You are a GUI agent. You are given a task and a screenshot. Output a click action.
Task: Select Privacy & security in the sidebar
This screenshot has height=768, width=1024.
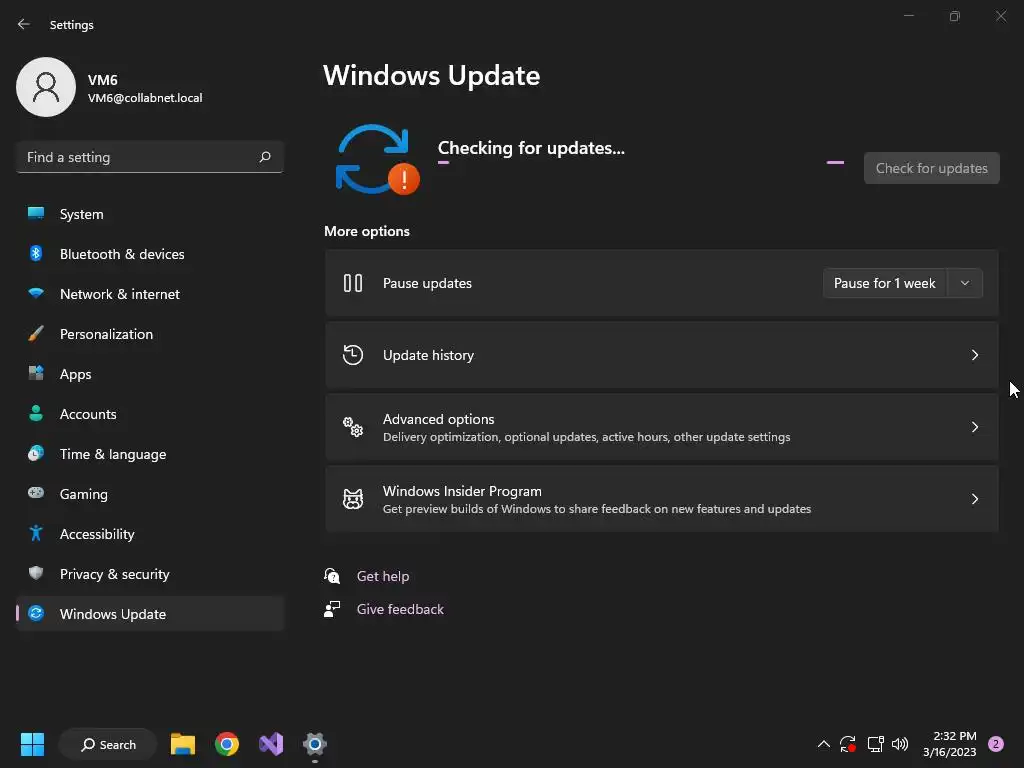click(x=150, y=574)
